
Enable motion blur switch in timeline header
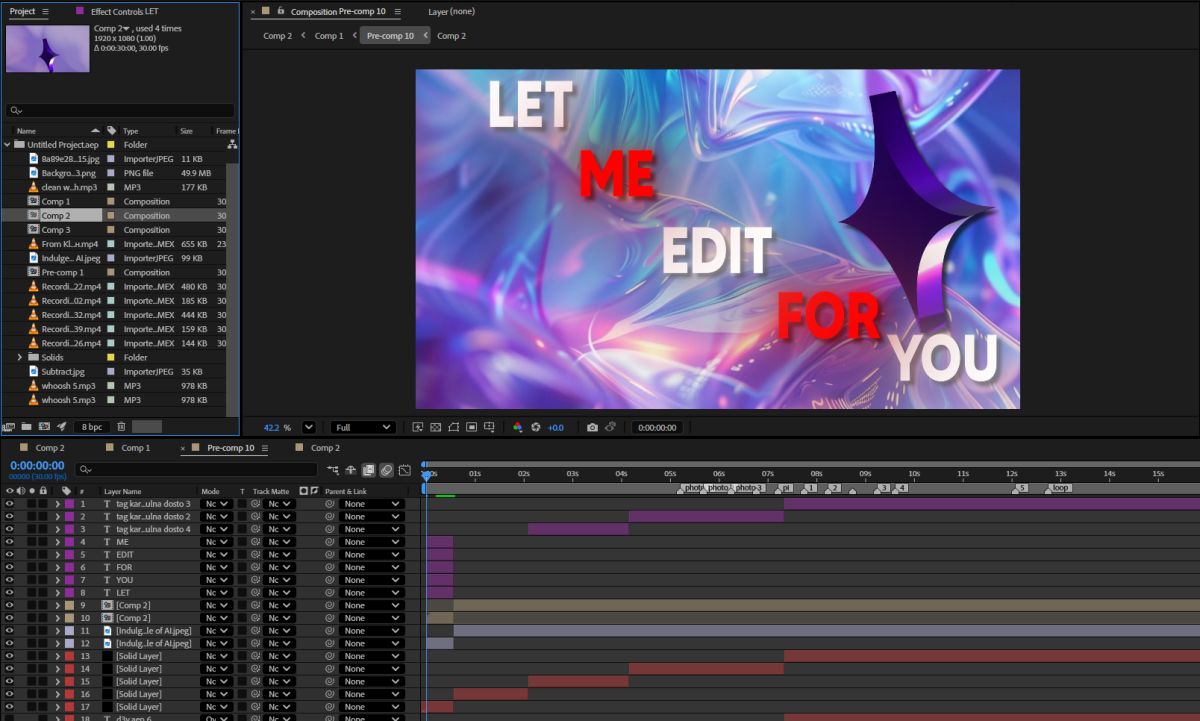(x=387, y=470)
